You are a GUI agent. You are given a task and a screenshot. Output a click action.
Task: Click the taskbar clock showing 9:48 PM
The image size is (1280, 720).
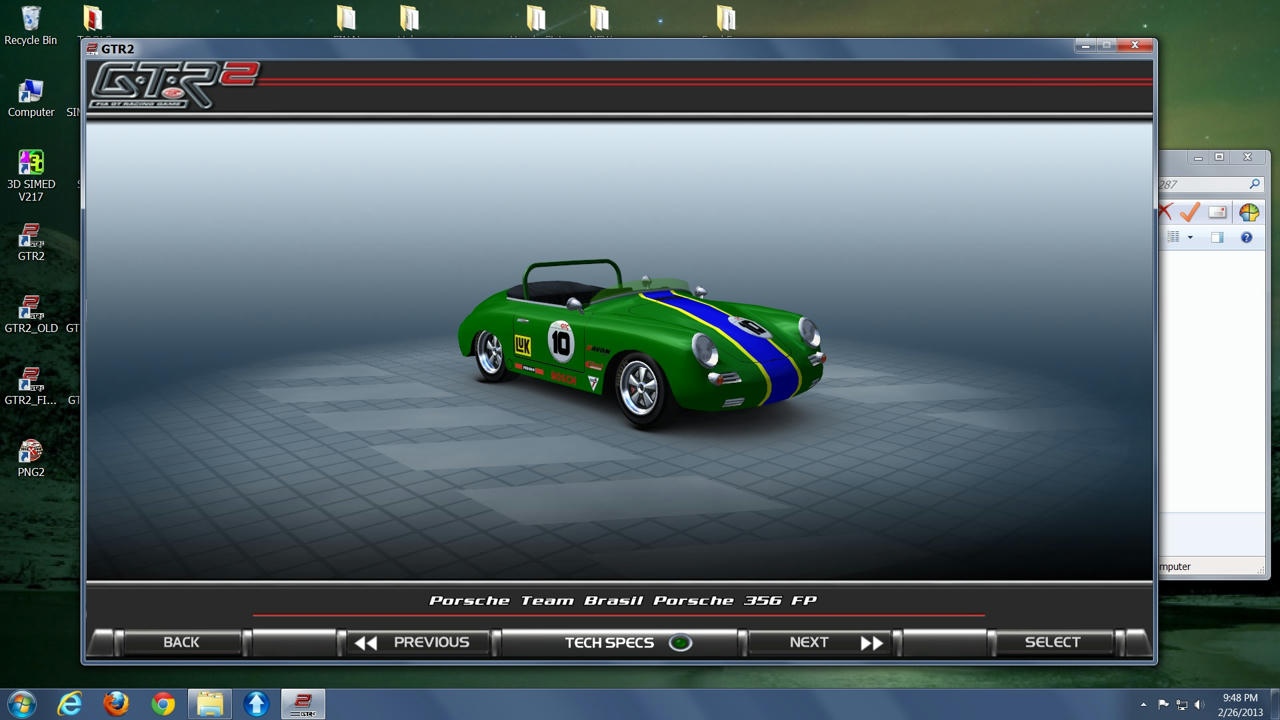click(x=1240, y=705)
